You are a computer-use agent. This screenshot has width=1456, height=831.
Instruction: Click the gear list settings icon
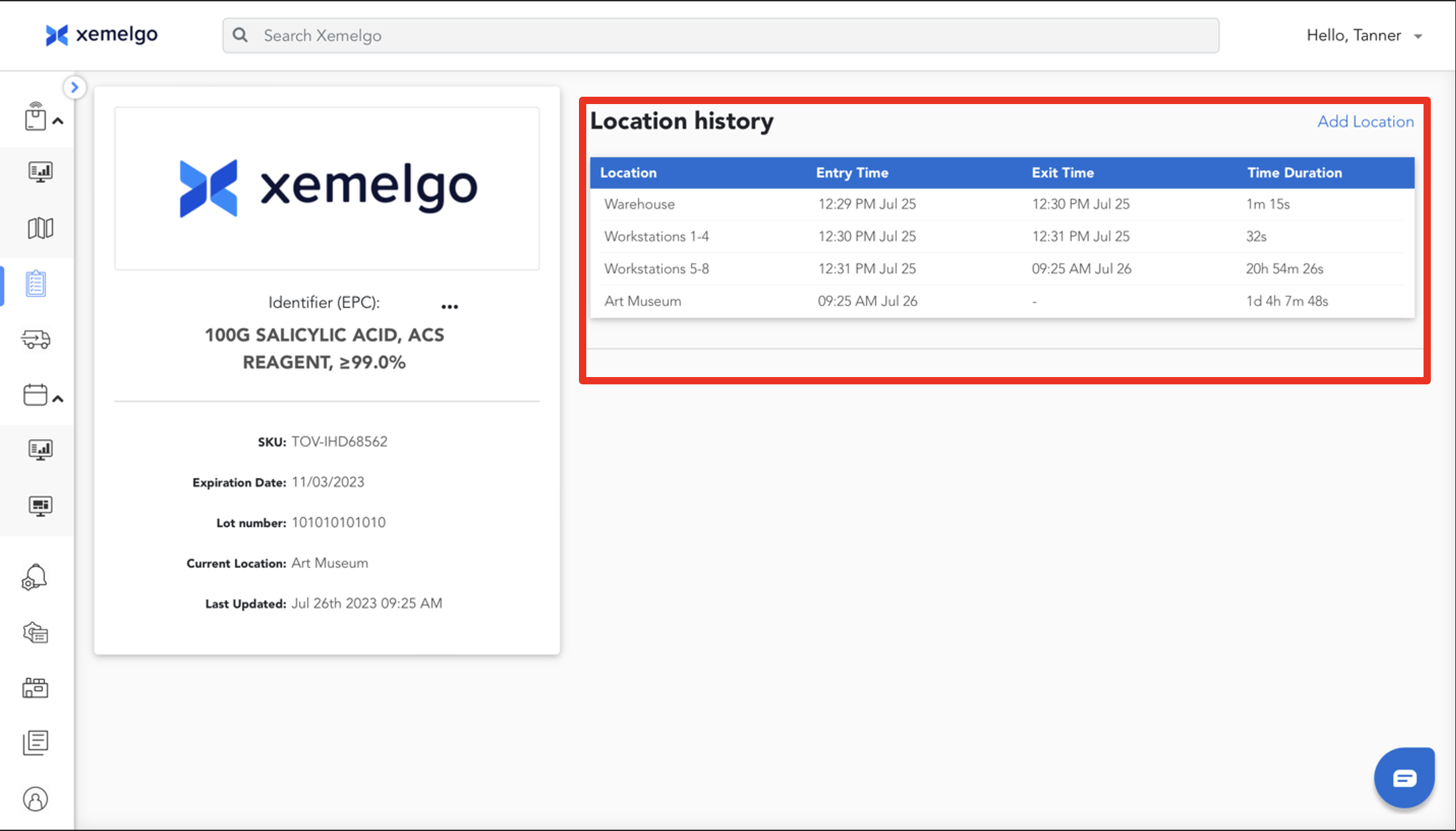pyautogui.click(x=36, y=633)
